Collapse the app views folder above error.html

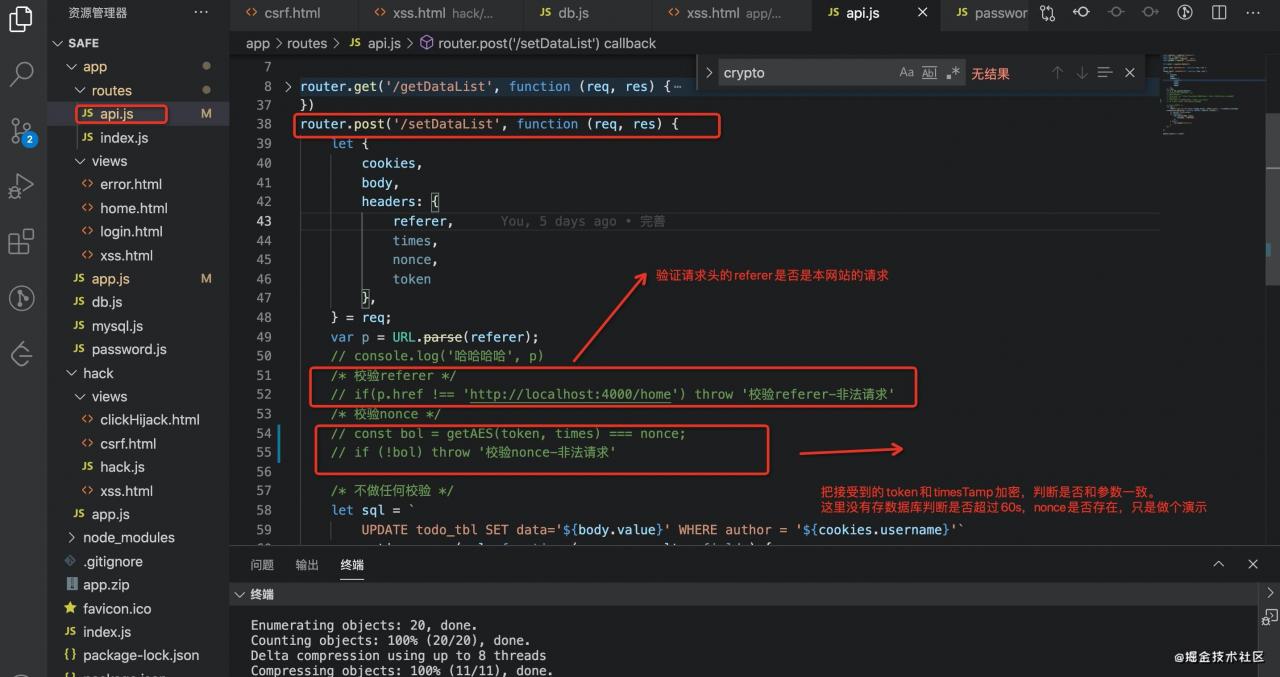click(81, 161)
